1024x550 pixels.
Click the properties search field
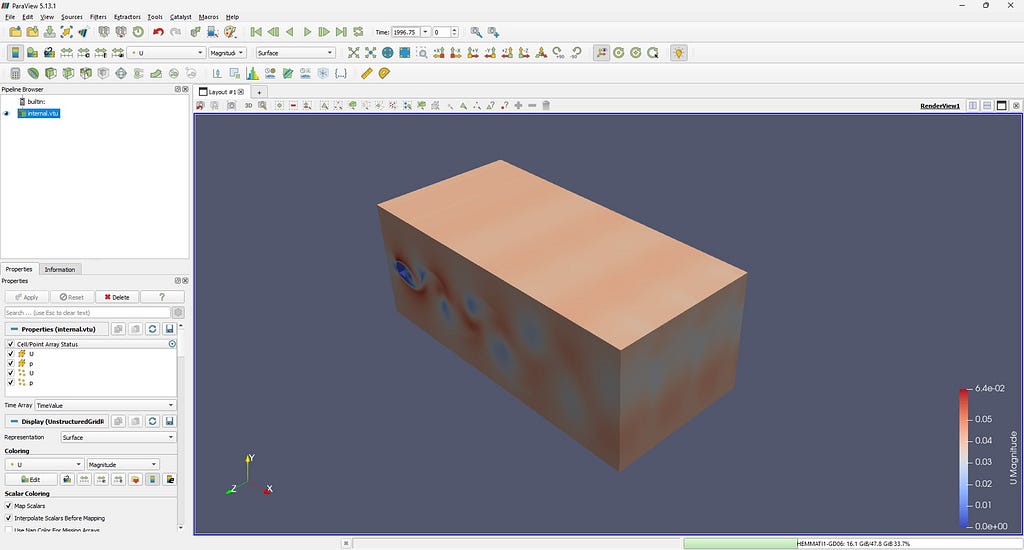click(x=87, y=313)
